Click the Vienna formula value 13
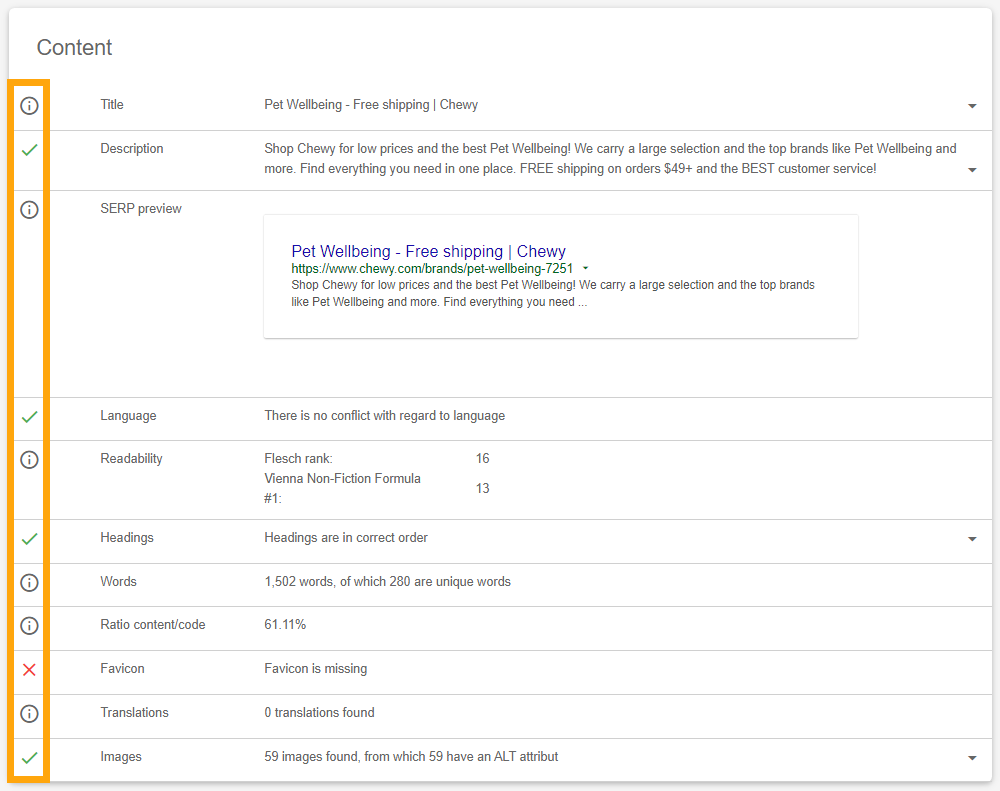Screen dimensions: 1000x791 click(483, 489)
